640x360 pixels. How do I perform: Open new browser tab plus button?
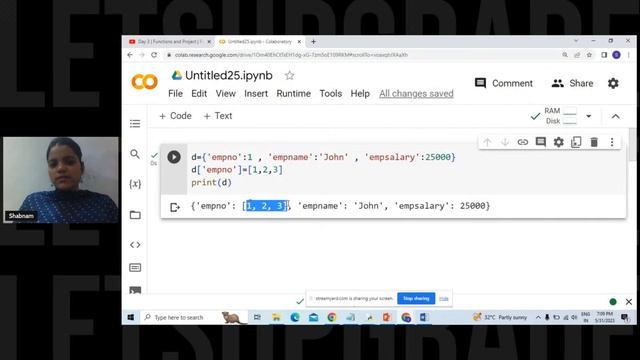click(x=313, y=42)
